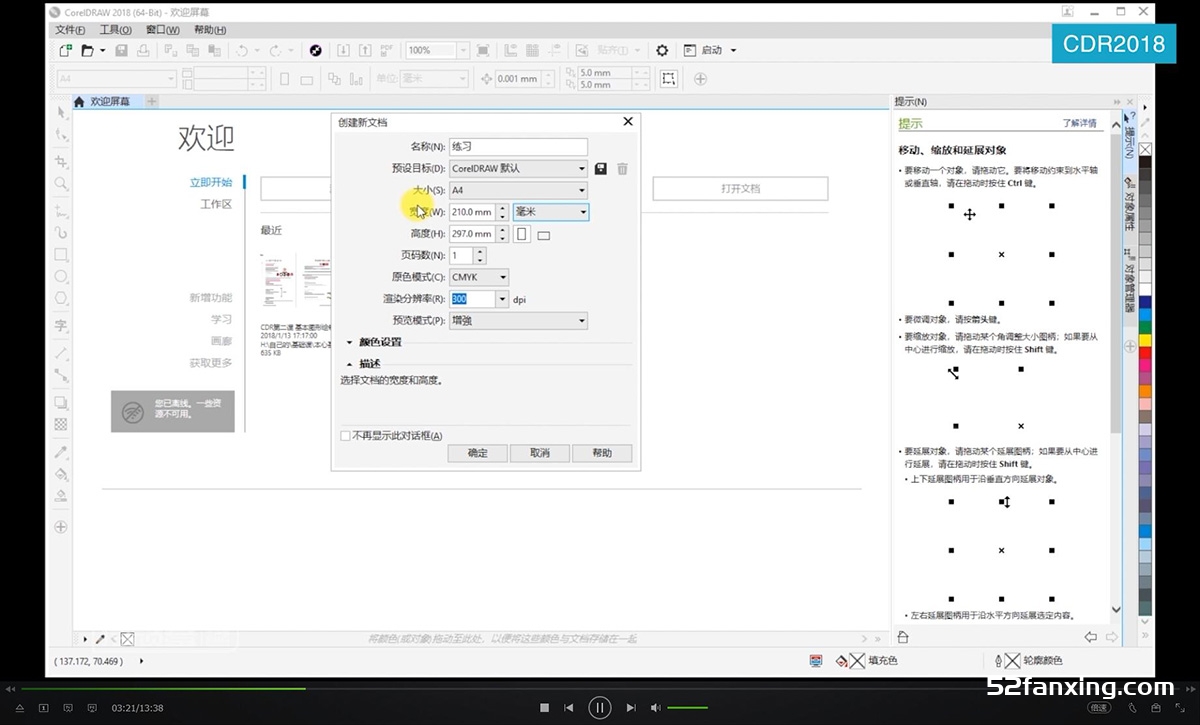Open the preview mode dropdown (增强)
This screenshot has width=1200, height=725.
click(518, 321)
